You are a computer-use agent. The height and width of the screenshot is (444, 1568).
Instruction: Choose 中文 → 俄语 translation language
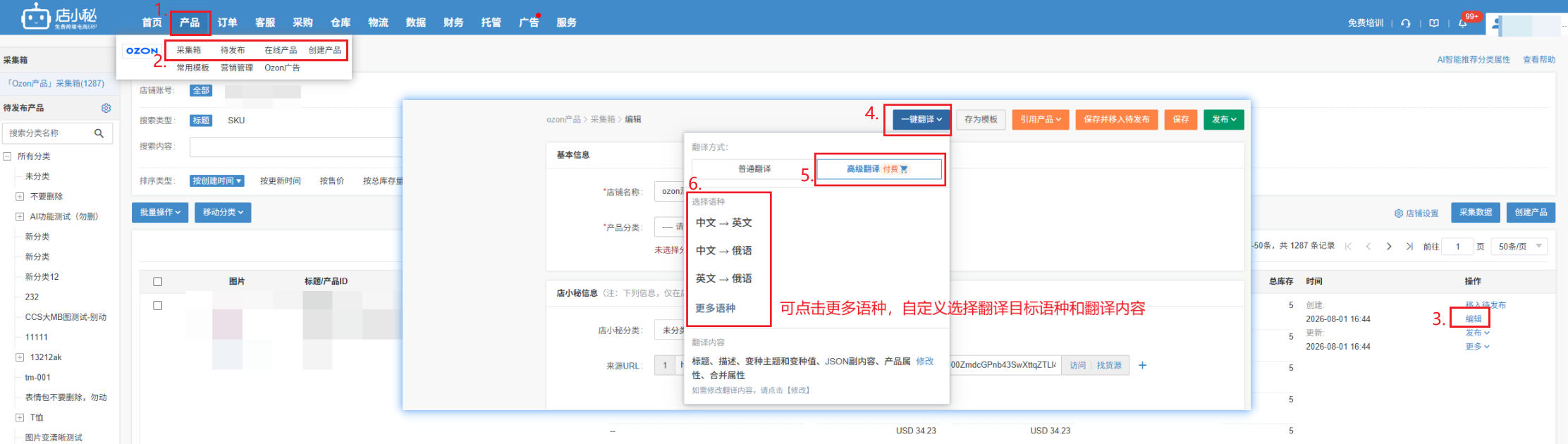click(724, 251)
